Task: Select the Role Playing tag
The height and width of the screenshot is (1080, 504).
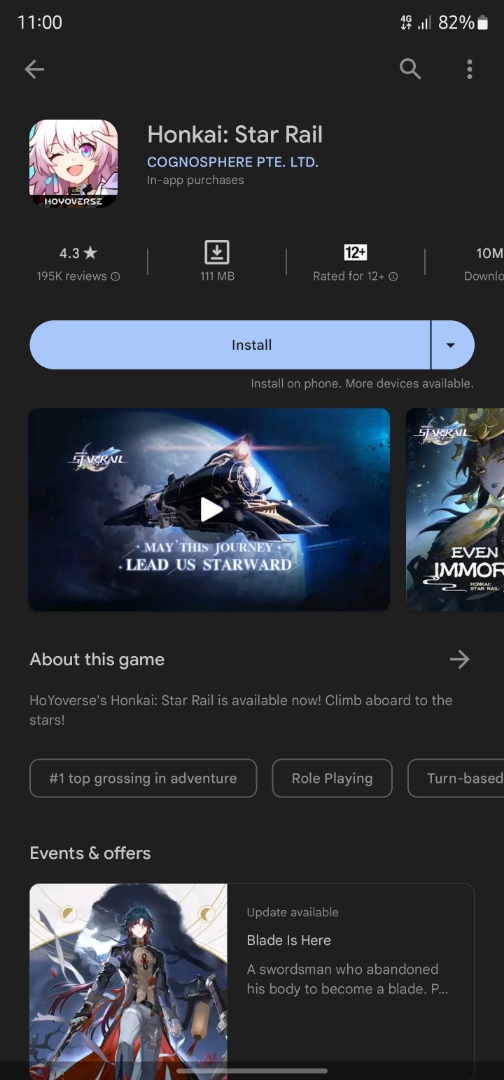Action: click(332, 778)
